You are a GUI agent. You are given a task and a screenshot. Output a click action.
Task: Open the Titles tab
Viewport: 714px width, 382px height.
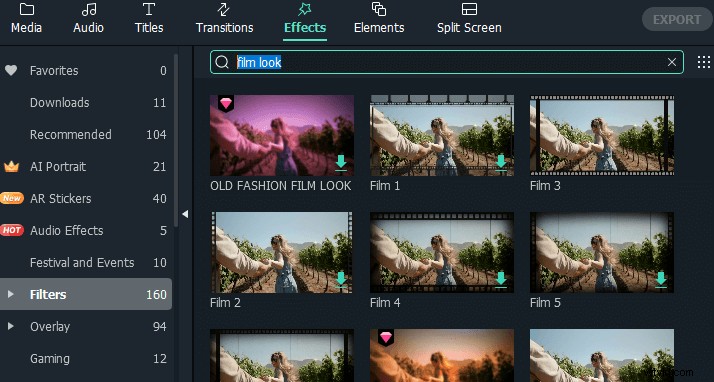click(x=149, y=19)
